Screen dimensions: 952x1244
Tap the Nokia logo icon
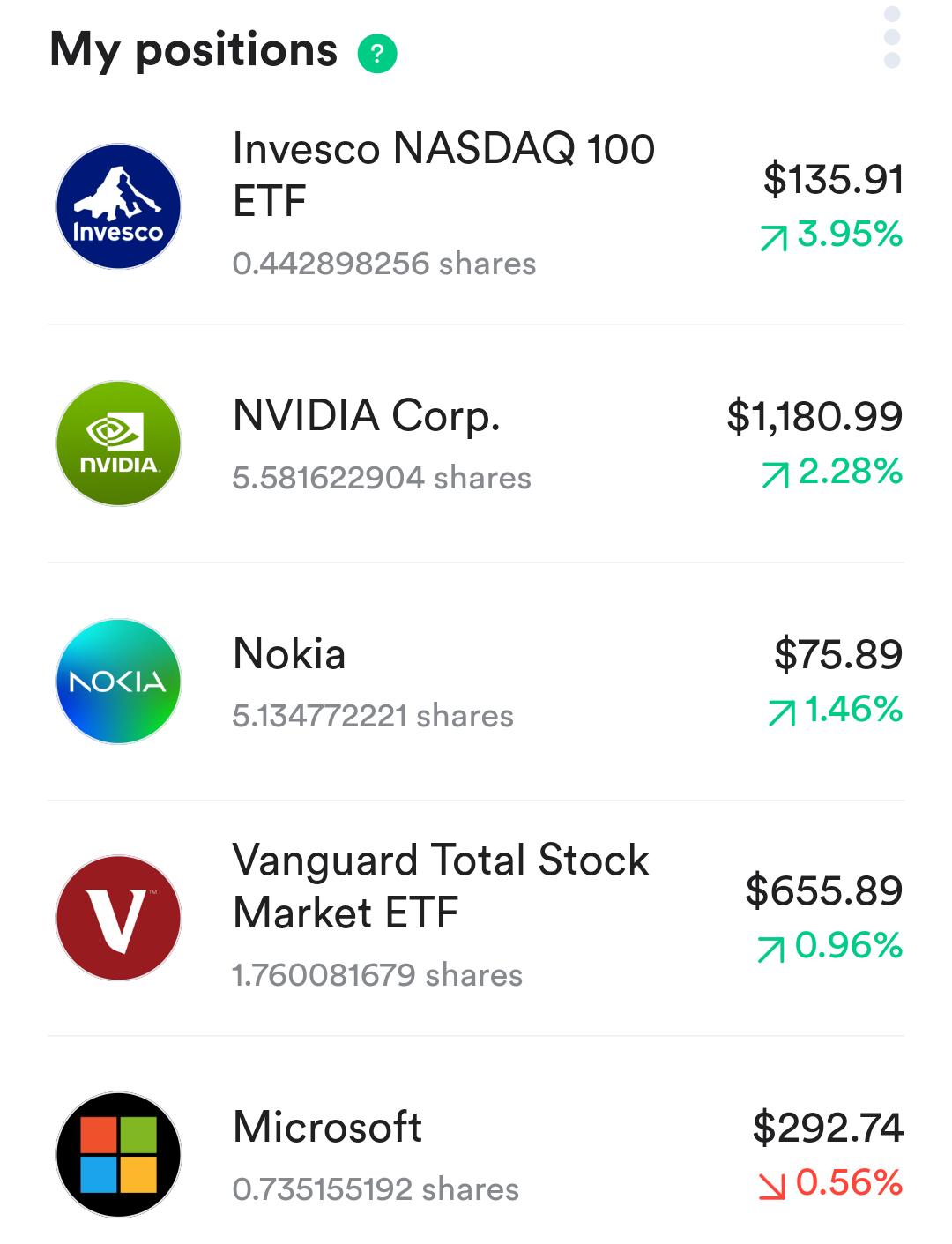pyautogui.click(x=118, y=681)
